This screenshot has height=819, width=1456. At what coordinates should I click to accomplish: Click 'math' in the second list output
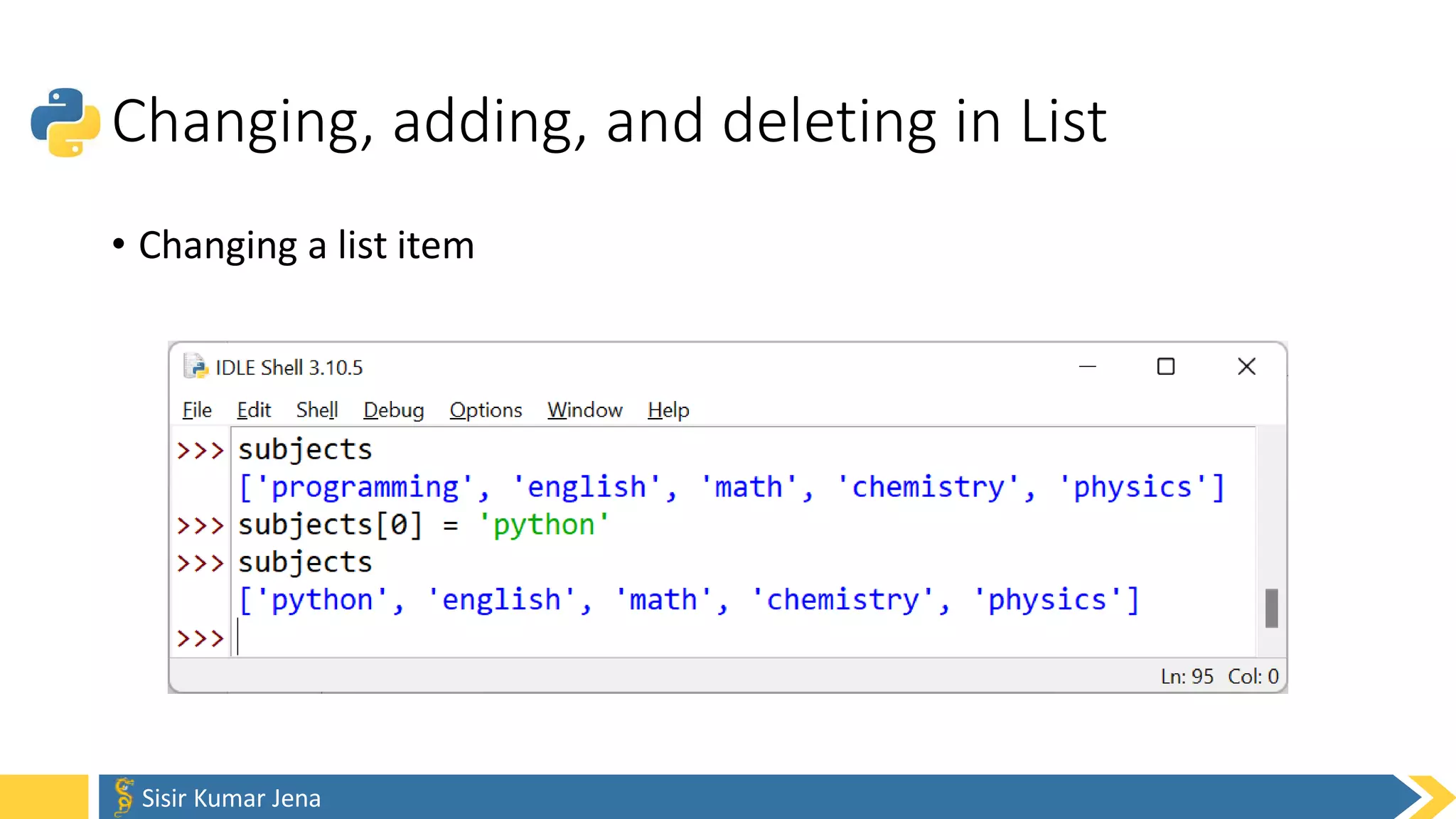point(663,601)
